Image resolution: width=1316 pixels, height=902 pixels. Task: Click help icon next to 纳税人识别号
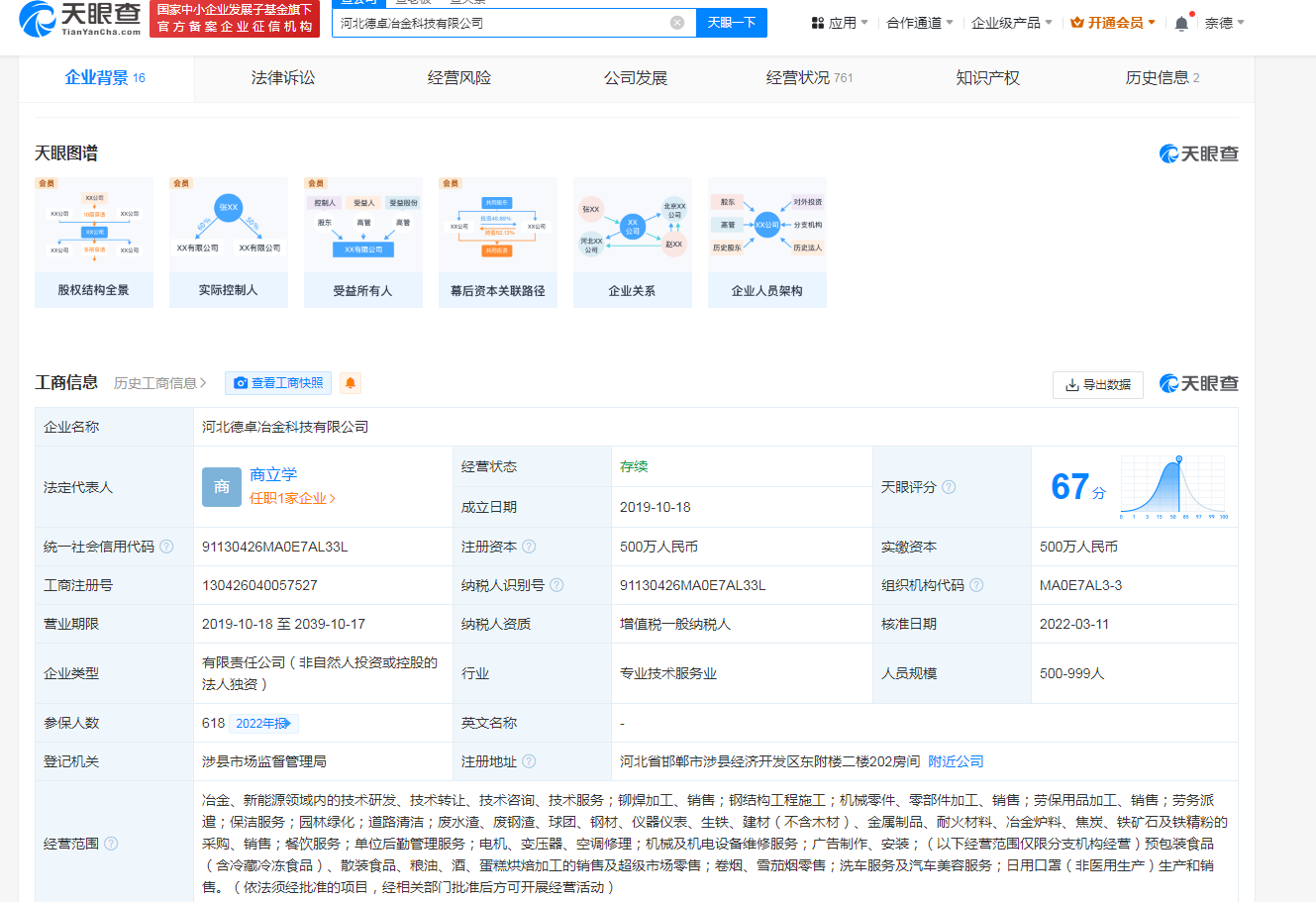pyautogui.click(x=557, y=585)
